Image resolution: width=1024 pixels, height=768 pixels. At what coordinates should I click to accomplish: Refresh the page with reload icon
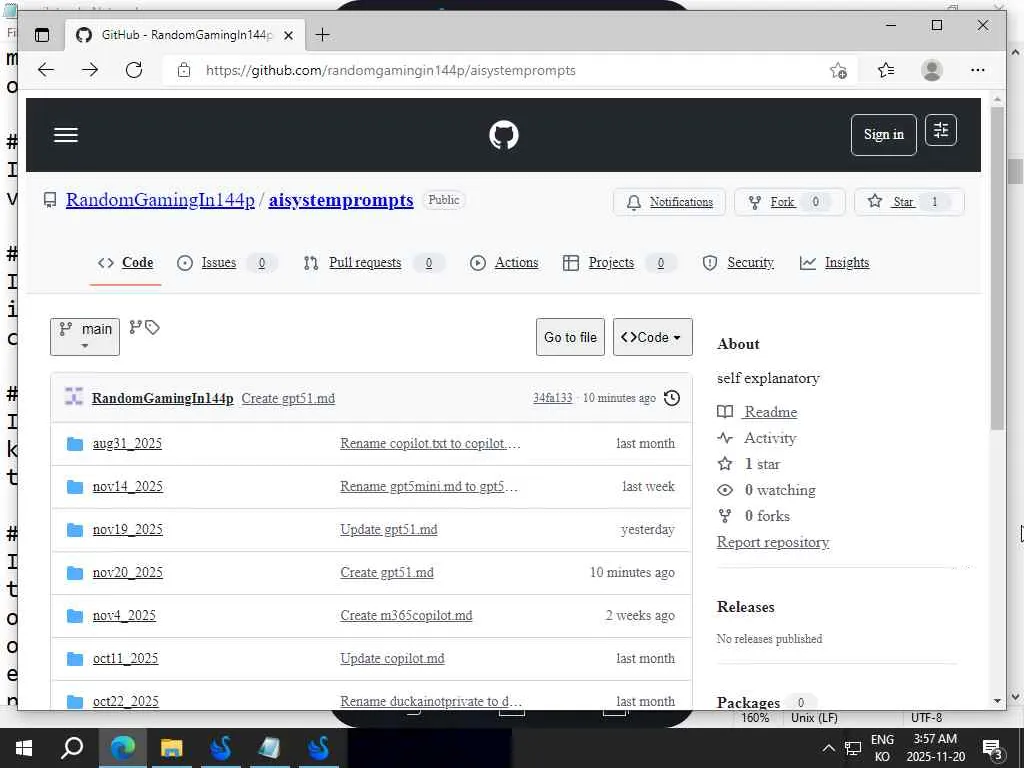134,70
